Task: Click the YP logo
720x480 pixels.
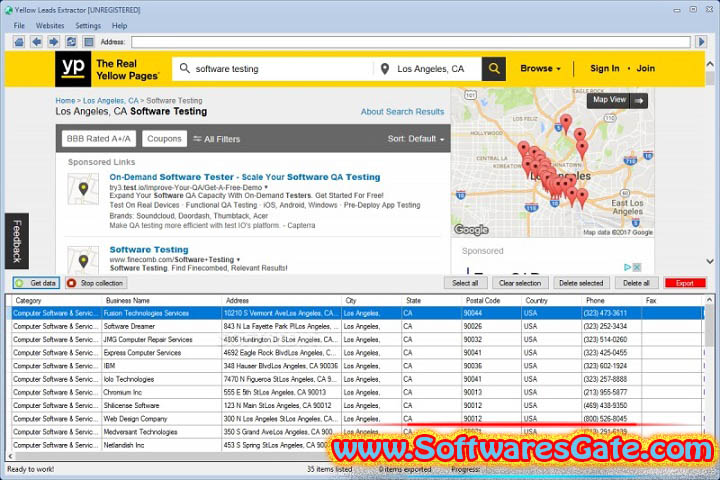Action: (73, 69)
